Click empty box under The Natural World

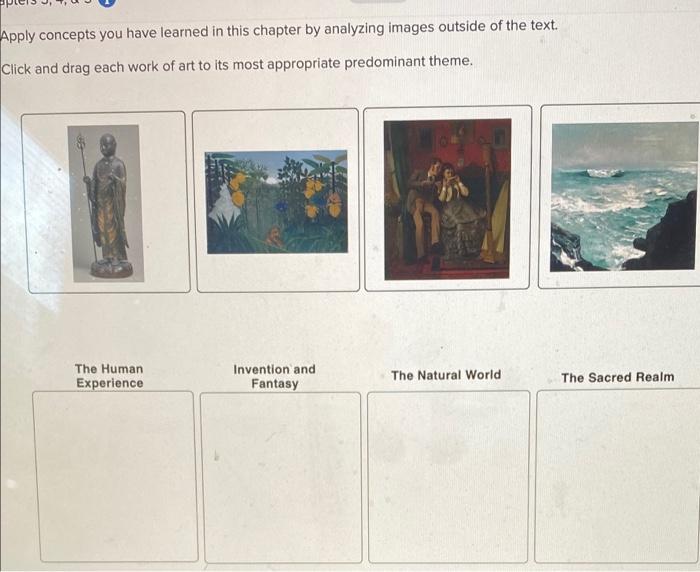pos(448,476)
